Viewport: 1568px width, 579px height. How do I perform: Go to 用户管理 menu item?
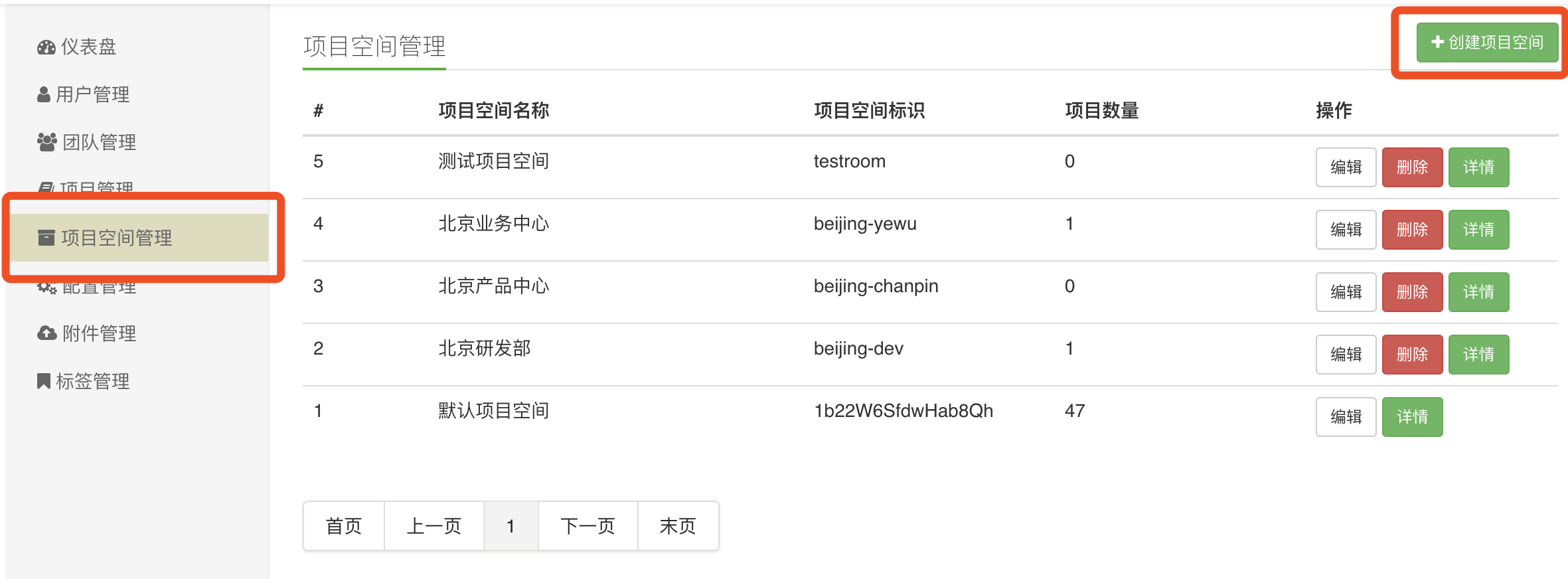(x=92, y=95)
